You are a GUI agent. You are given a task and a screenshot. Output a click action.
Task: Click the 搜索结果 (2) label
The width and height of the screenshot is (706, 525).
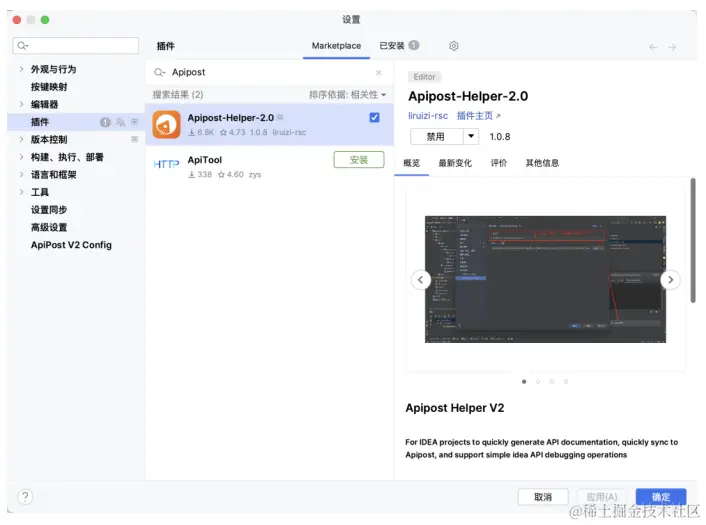click(x=178, y=95)
